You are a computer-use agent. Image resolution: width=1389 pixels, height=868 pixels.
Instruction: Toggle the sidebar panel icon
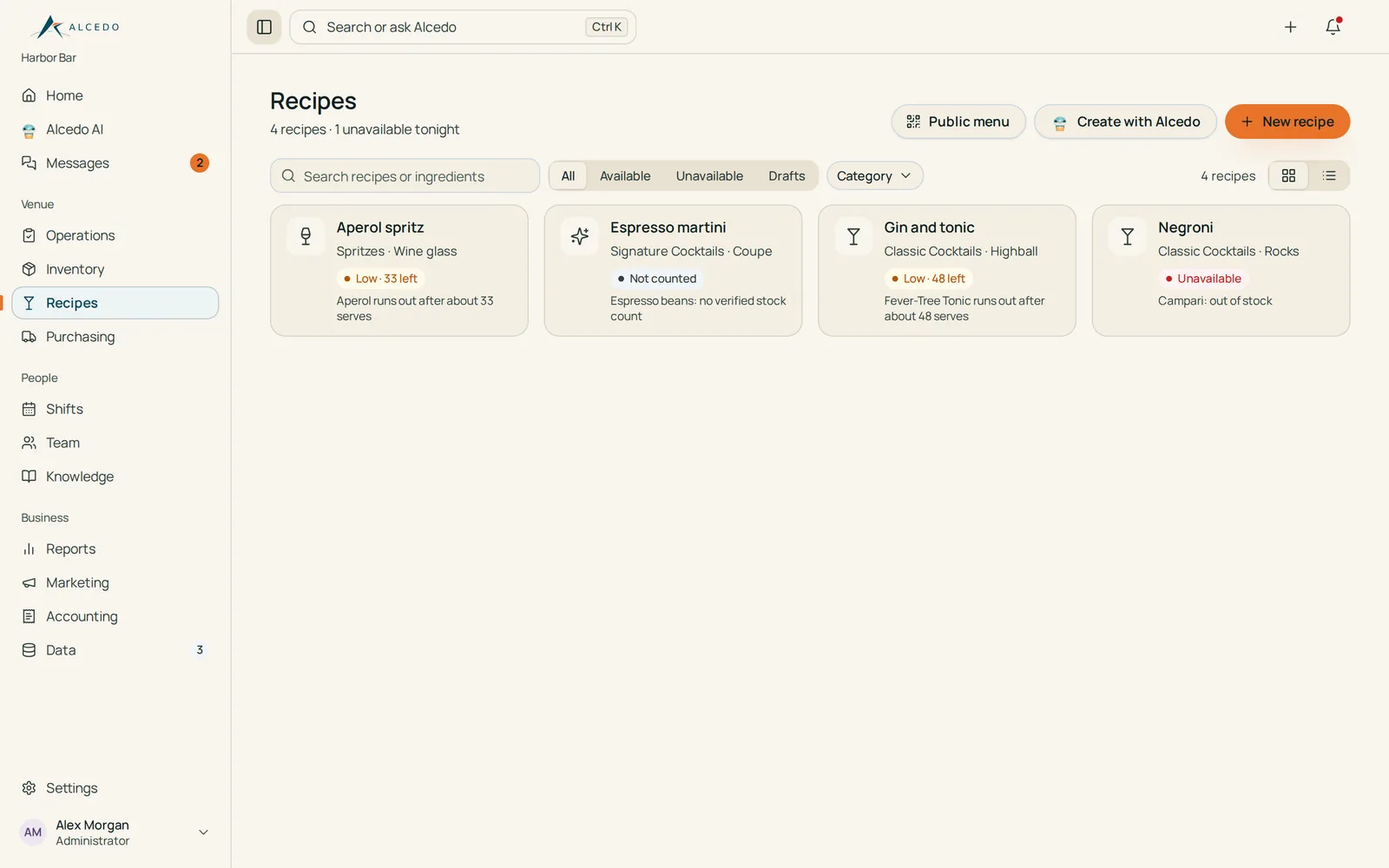pos(265,27)
